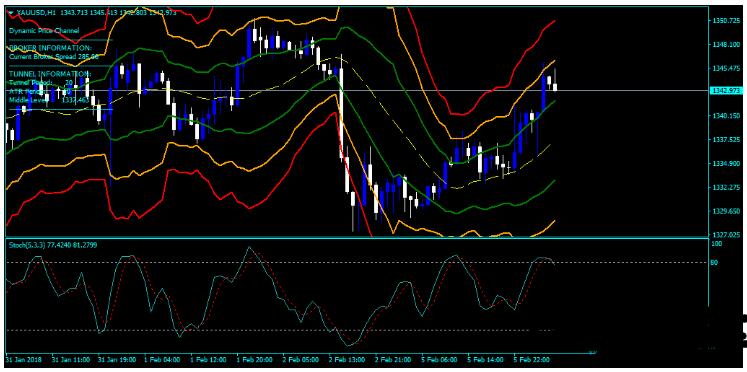
Task: Click the 1350.725 price scale label
Action: (724, 21)
